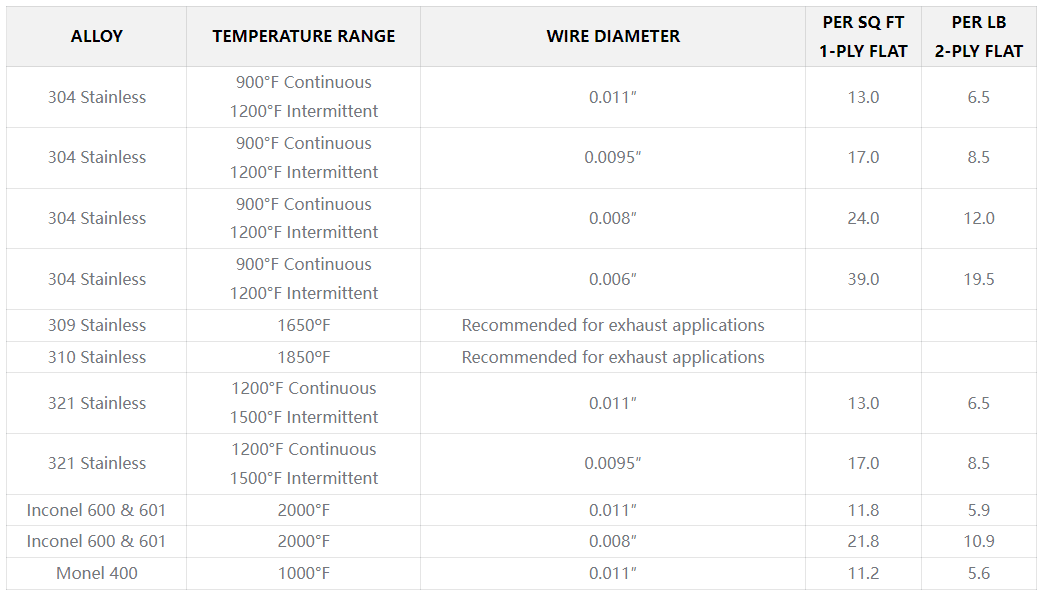The image size is (1047, 594).
Task: Click the 24.0 per sq ft value
Action: 863,218
